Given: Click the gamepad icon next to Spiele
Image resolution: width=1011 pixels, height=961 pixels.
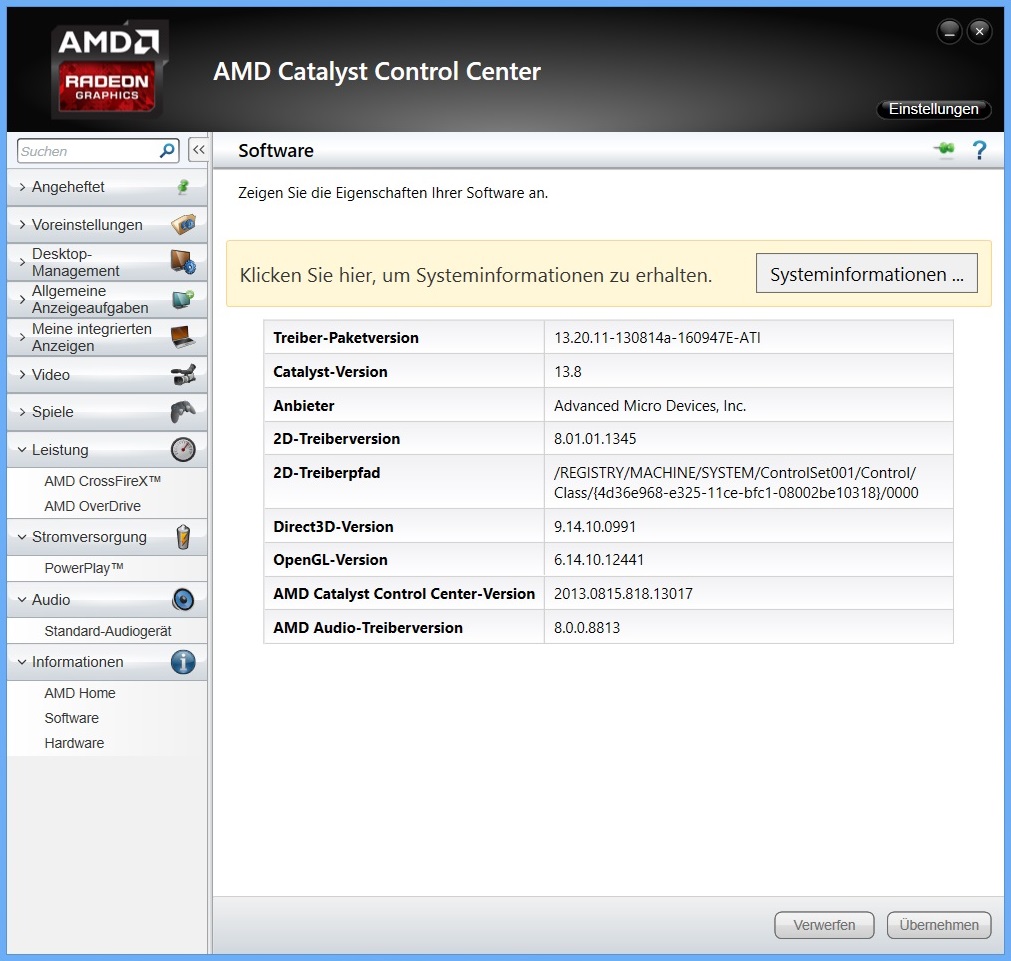Looking at the screenshot, I should pos(183,411).
